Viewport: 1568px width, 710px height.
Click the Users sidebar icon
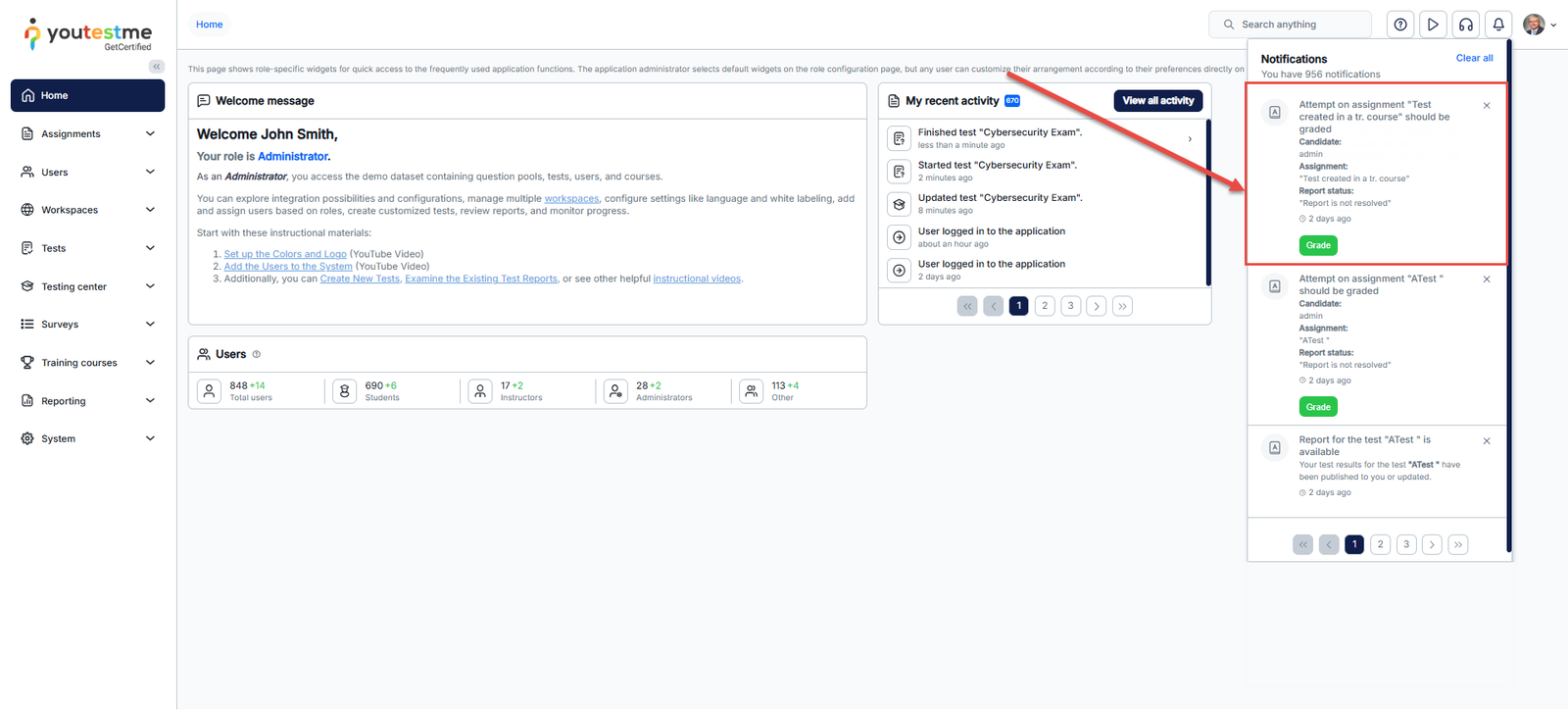coord(27,173)
